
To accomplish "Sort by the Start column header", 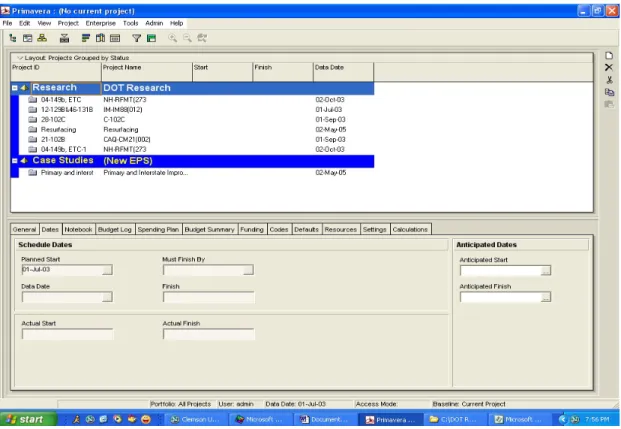I will pyautogui.click(x=223, y=72).
